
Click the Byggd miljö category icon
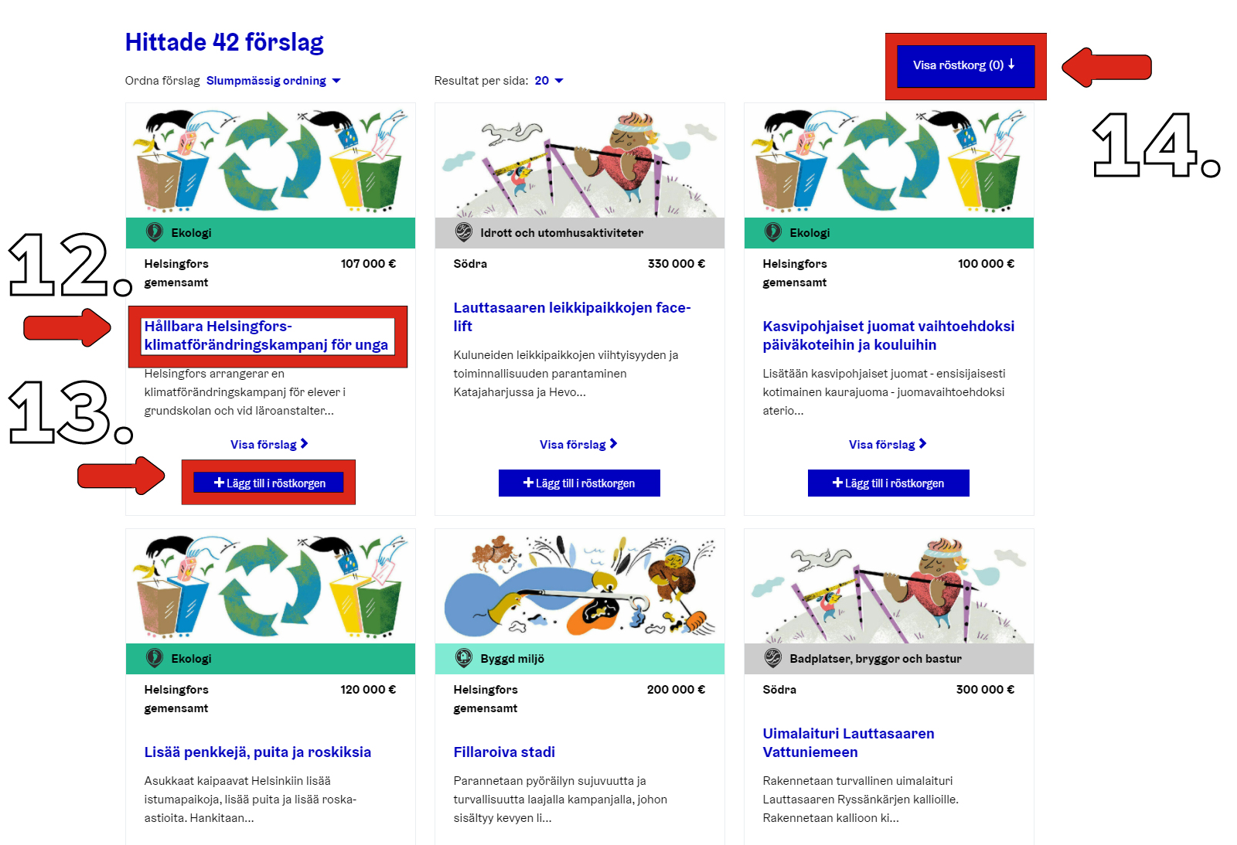click(x=463, y=659)
